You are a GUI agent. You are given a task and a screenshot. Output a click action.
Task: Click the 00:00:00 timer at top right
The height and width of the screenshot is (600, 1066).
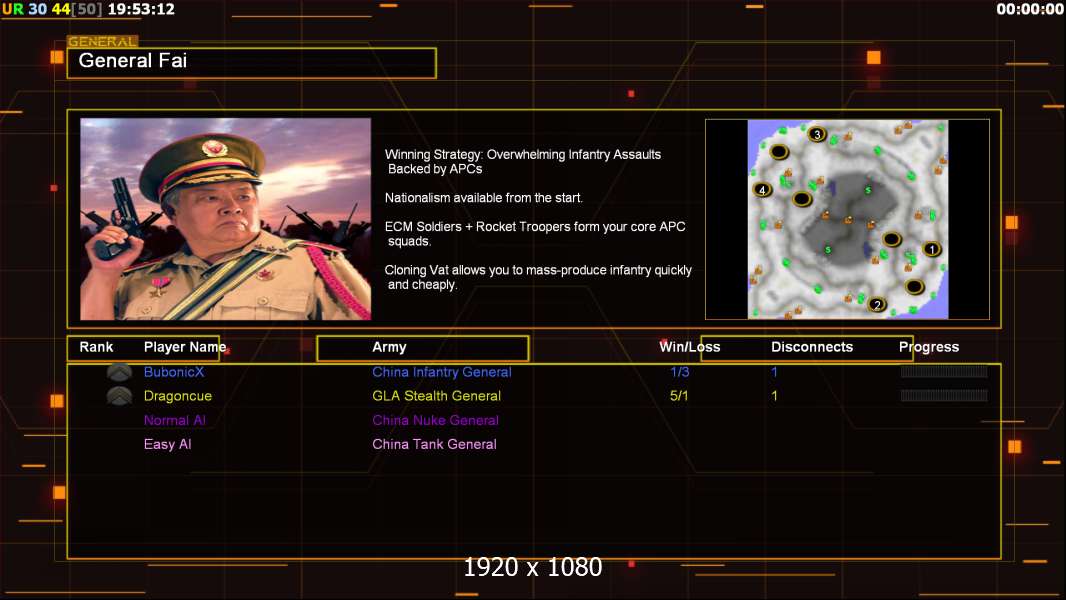[x=1029, y=9]
